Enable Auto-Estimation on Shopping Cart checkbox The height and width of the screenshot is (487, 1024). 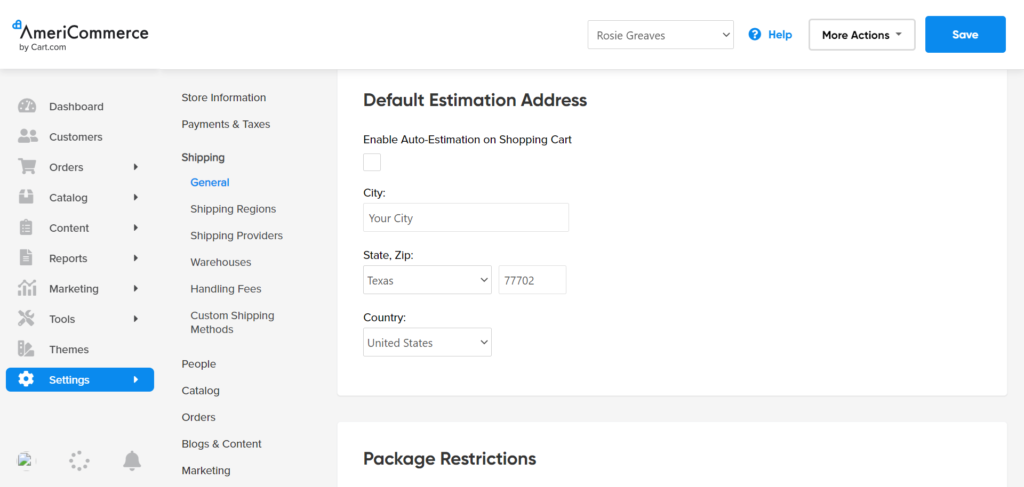click(372, 162)
